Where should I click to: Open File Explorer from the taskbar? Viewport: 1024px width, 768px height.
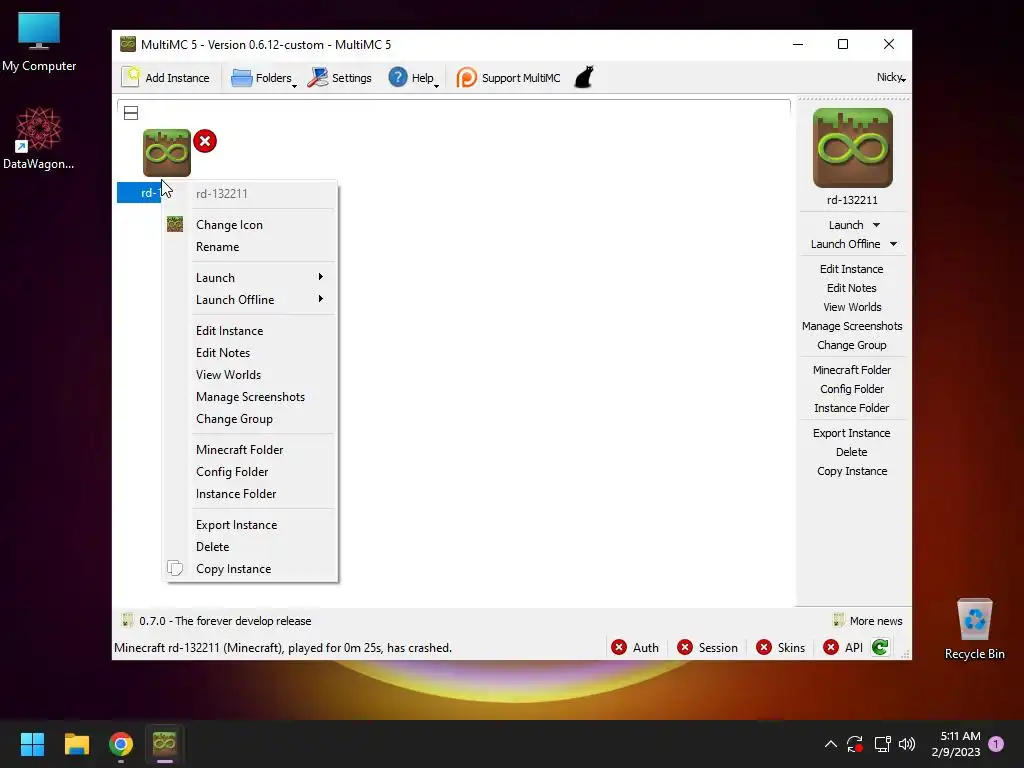tap(76, 744)
